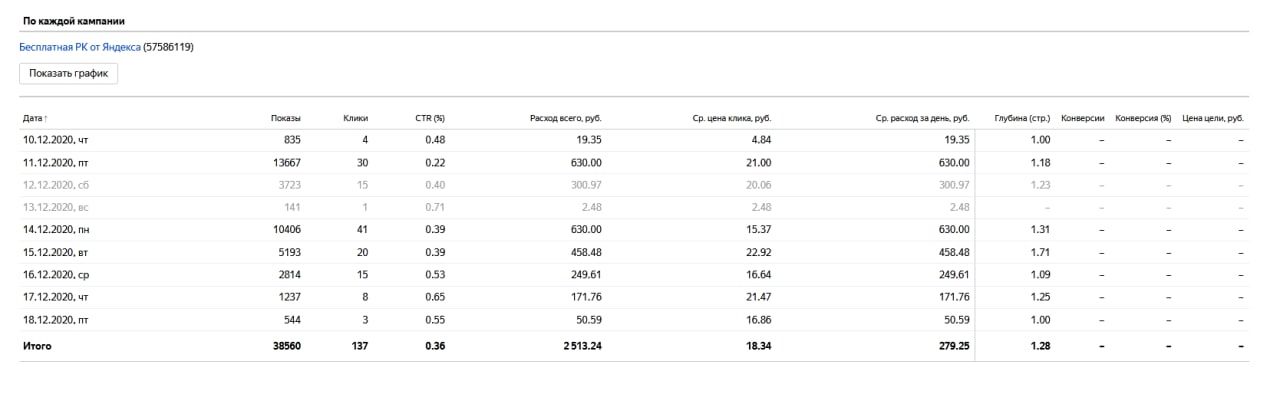
Task: Click the CTR (%) column header
Action: coord(430,118)
